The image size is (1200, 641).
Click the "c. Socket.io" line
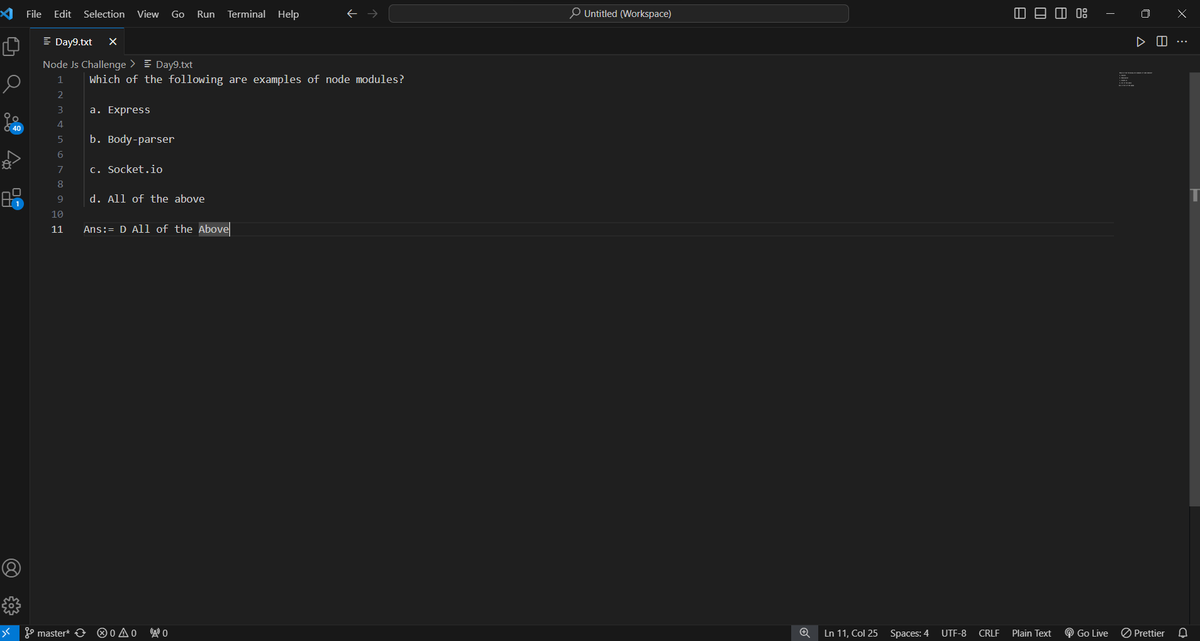(x=126, y=169)
